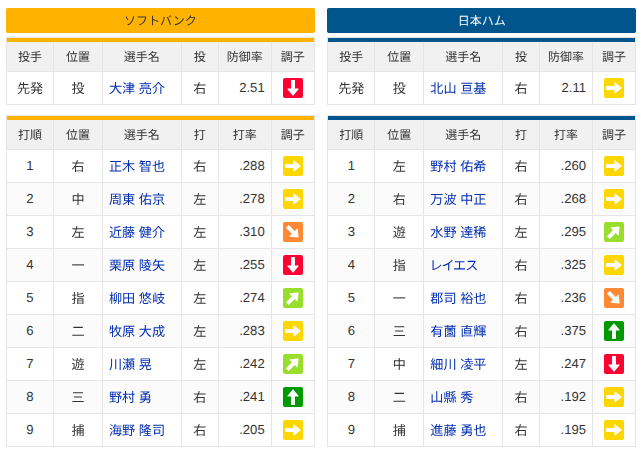
Task: Click the red down arrow for 細川 凌平
Action: point(614,364)
